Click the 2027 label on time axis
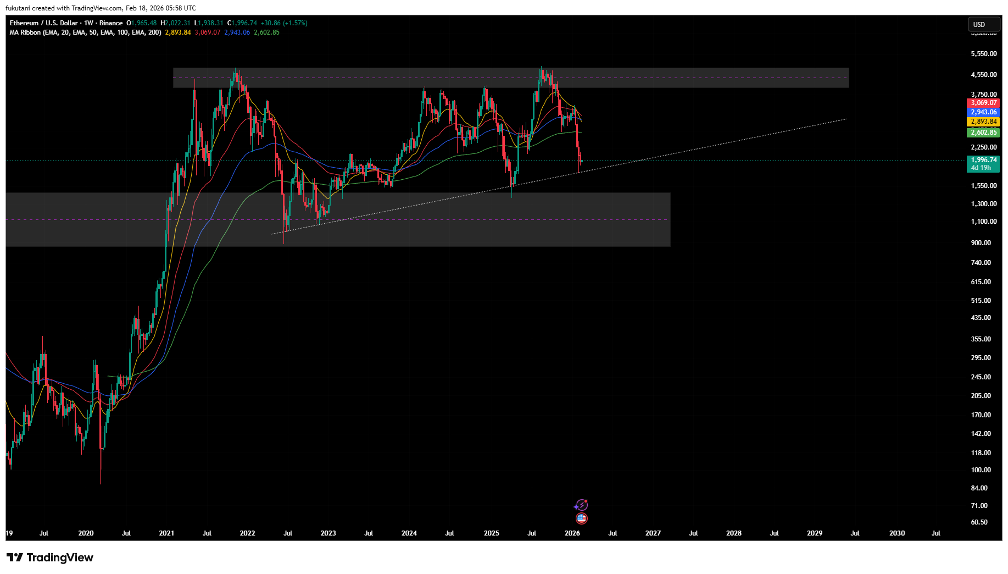 [x=652, y=534]
